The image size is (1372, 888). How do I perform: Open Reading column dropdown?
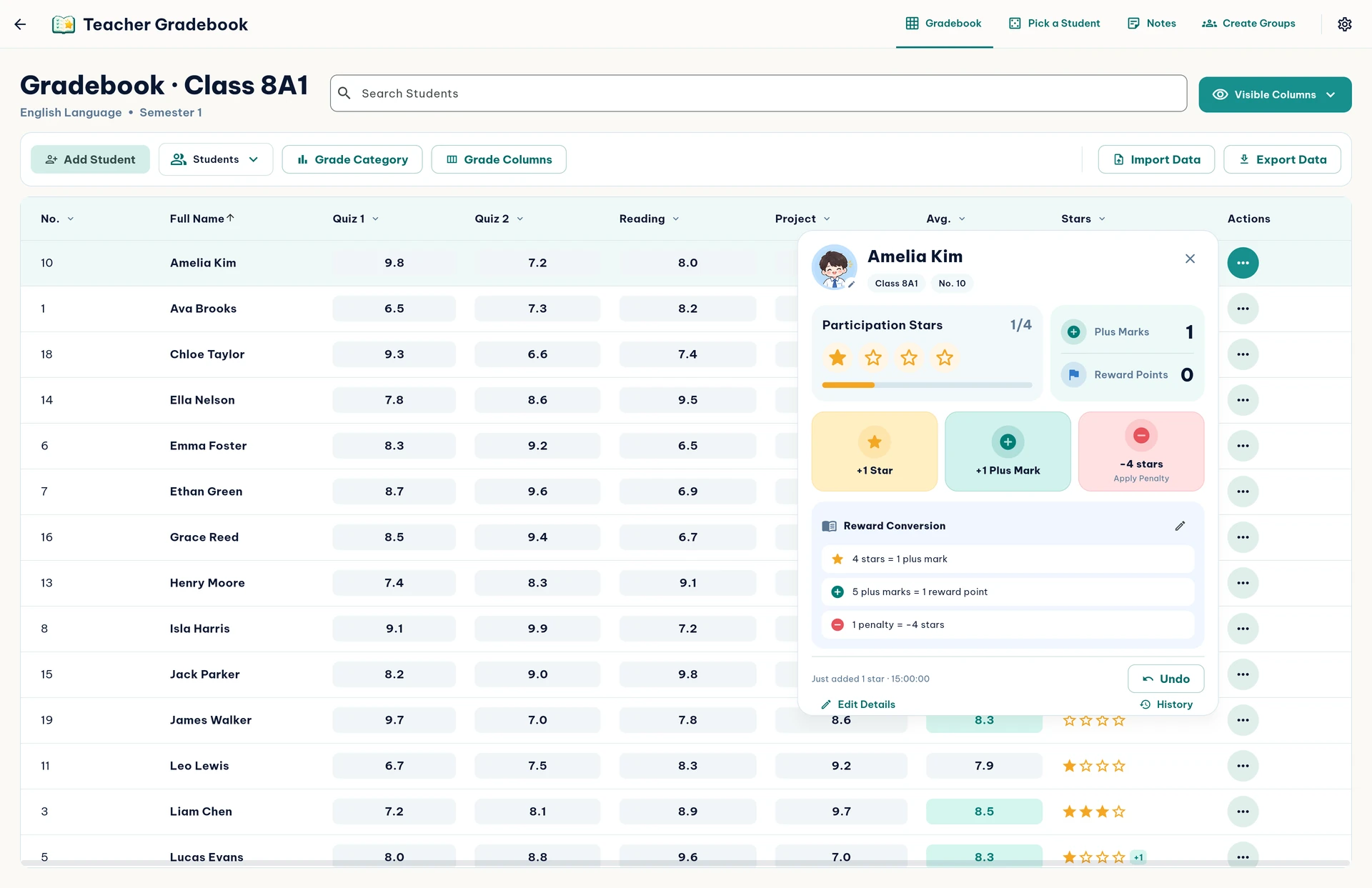click(675, 219)
